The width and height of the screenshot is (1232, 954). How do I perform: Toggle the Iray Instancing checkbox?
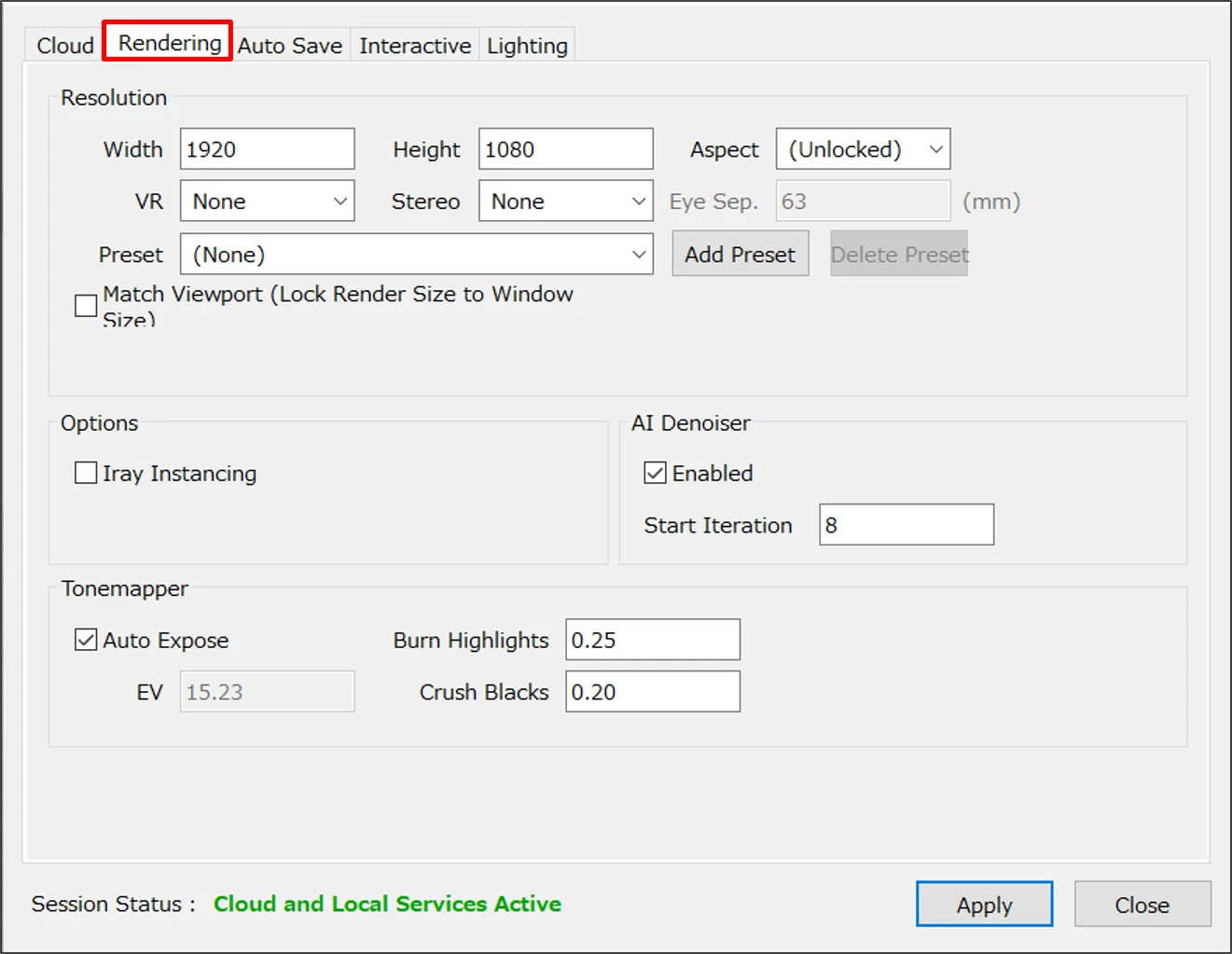pos(86,473)
